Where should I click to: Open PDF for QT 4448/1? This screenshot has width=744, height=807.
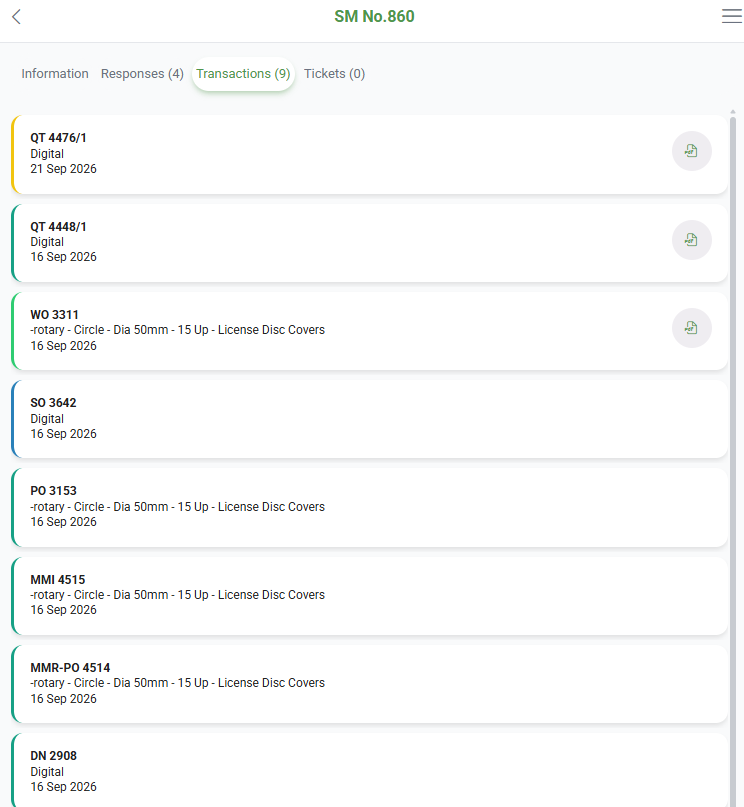point(692,240)
